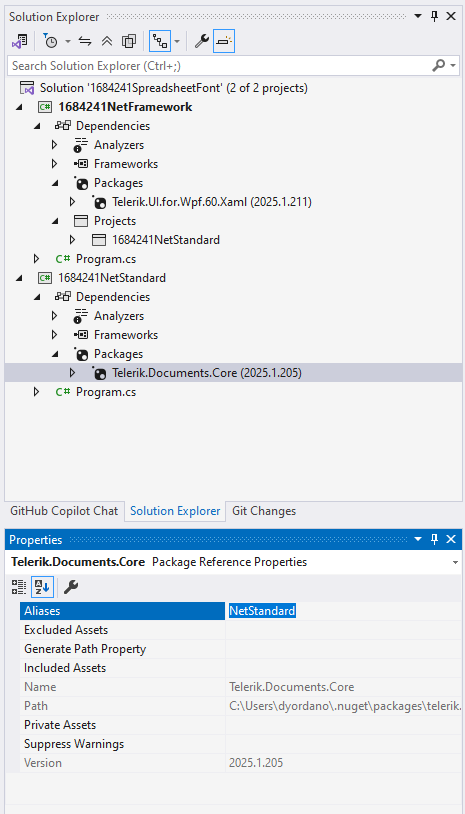Select the Program.cs file under 1684241NetStandard
This screenshot has width=465, height=814.
(106, 392)
